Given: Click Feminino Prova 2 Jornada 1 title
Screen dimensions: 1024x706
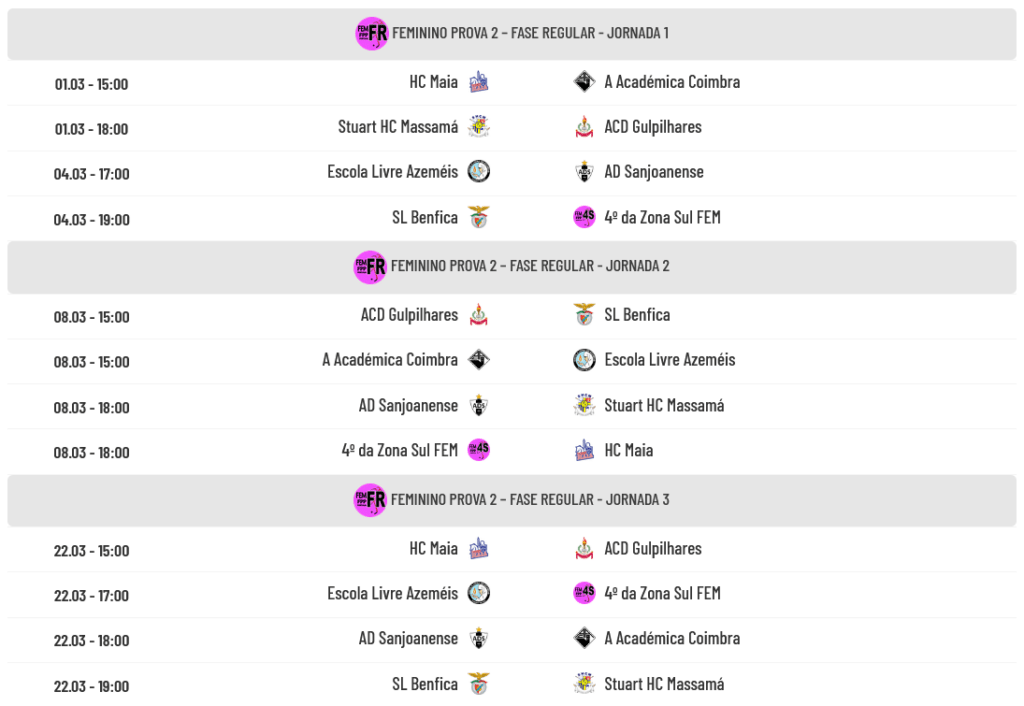Looking at the screenshot, I should pyautogui.click(x=530, y=33).
